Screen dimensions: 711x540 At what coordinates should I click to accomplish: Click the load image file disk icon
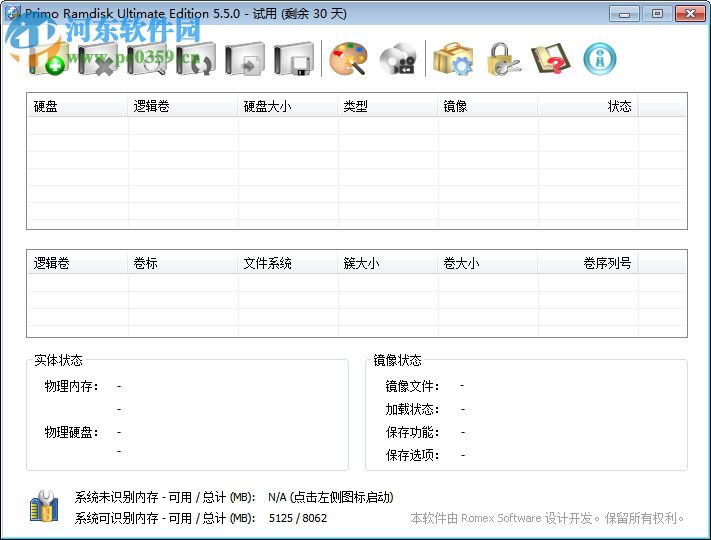coord(244,58)
